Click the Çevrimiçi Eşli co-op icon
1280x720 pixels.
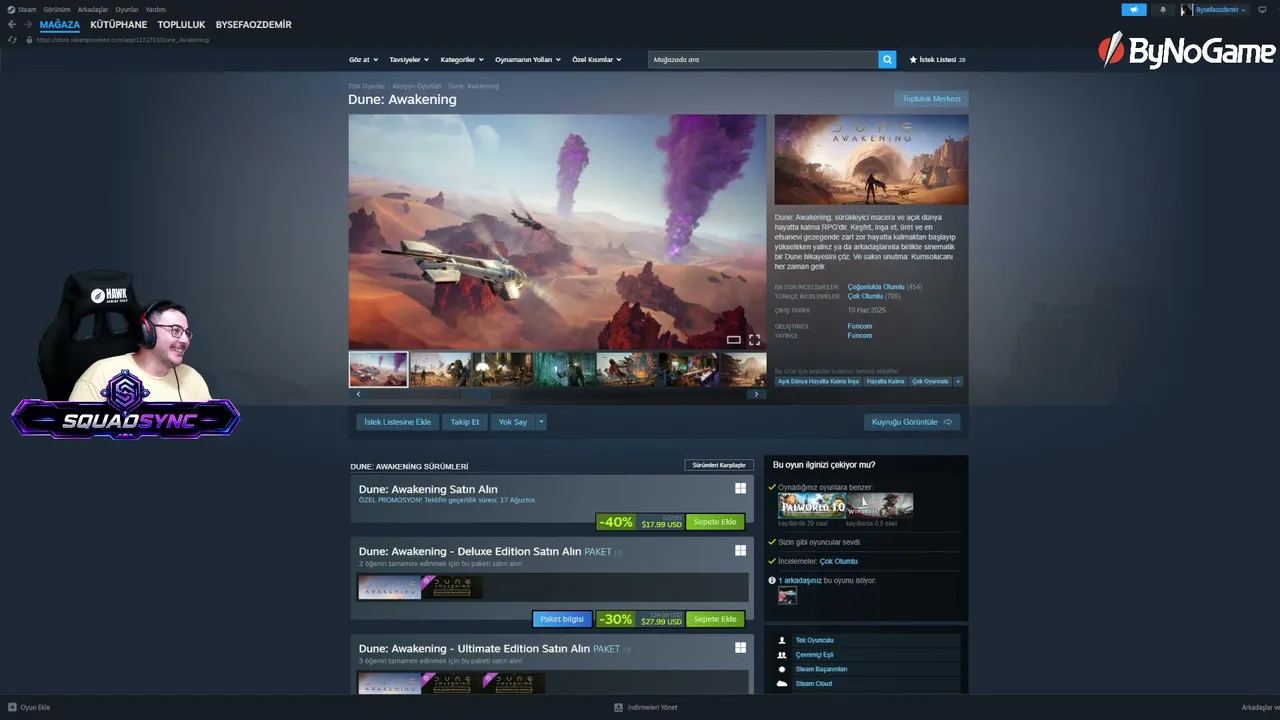(782, 655)
